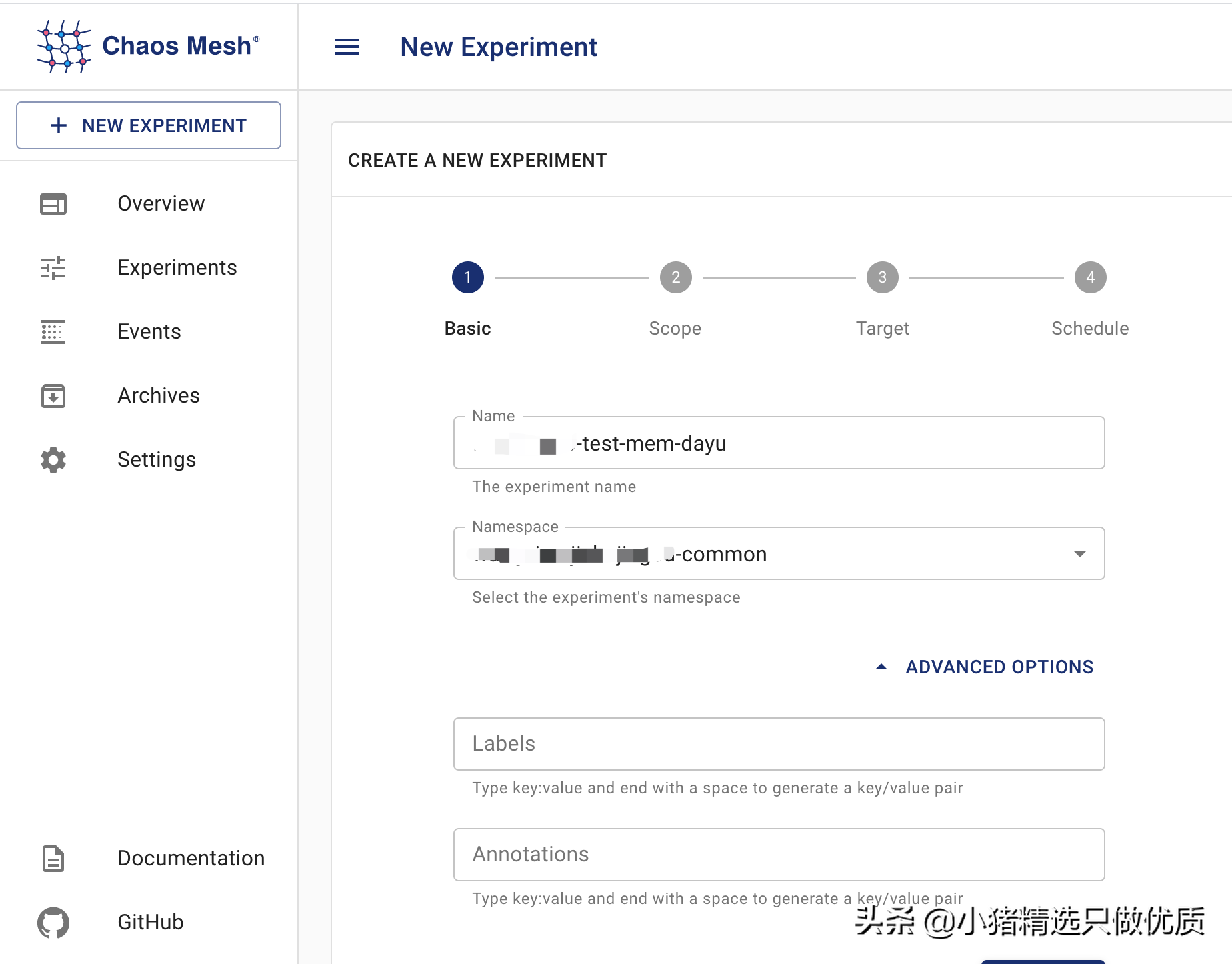Open the Documentation link
Viewport: 1232px width, 964px height.
(149, 859)
